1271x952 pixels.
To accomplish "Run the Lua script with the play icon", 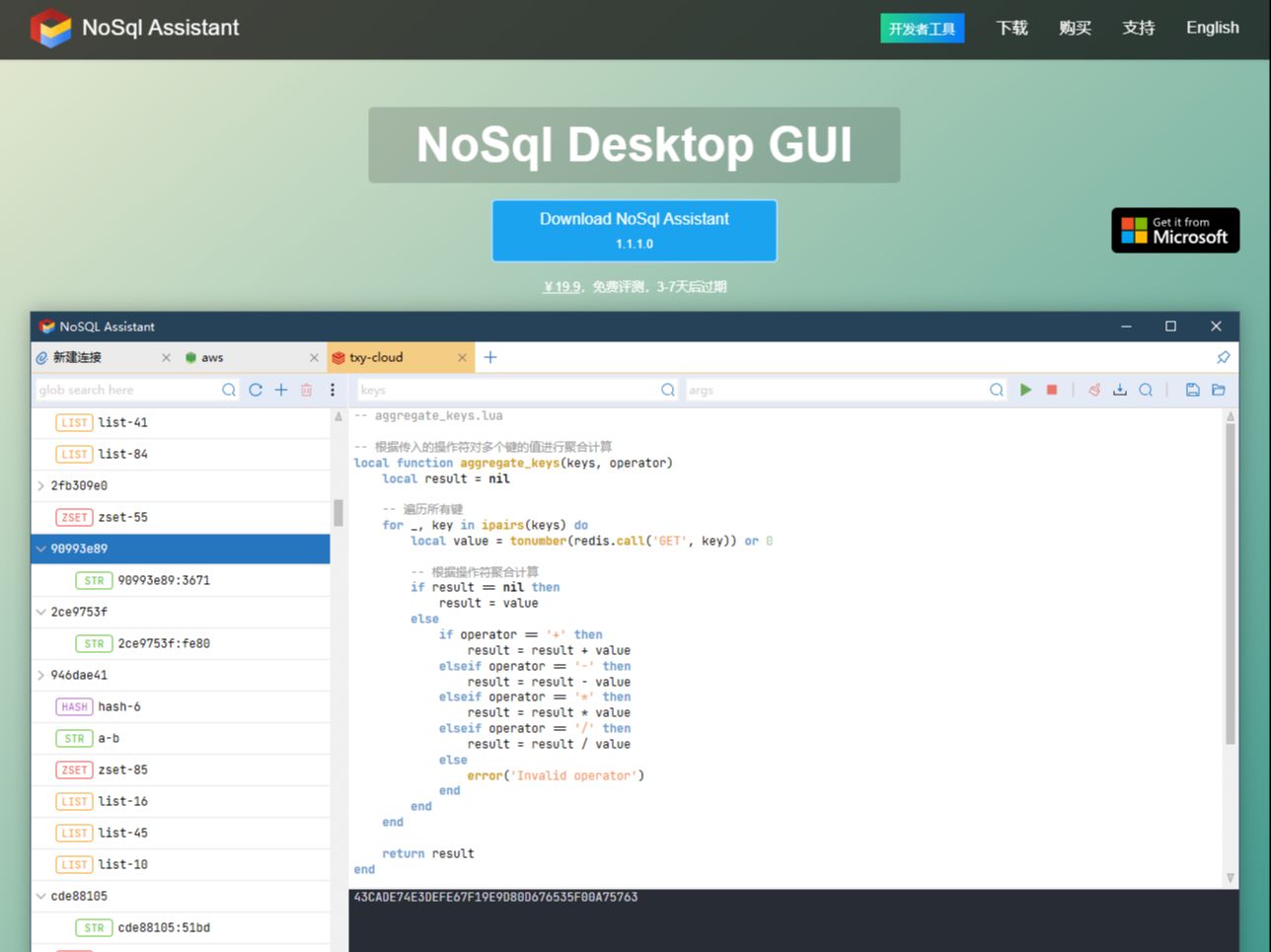I will tap(1025, 390).
